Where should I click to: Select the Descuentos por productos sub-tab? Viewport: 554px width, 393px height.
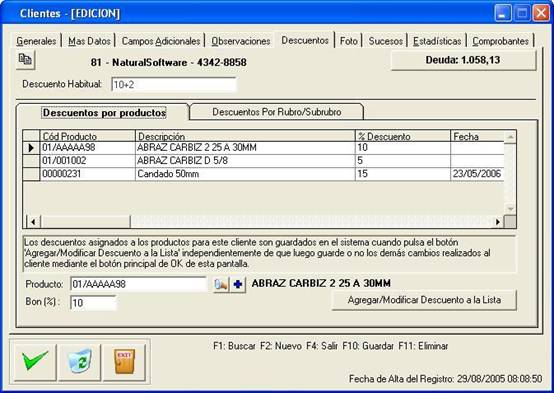(104, 113)
